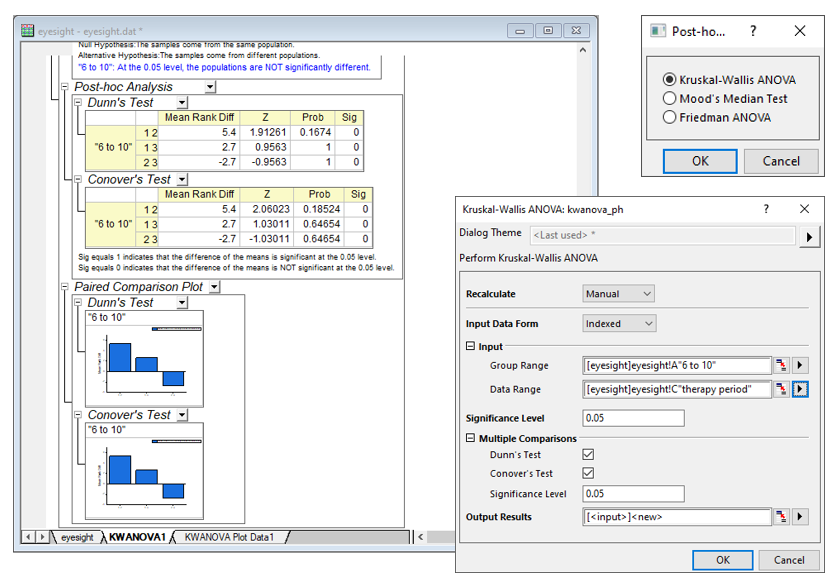Uncheck the Dunn's Test checkbox

pos(588,455)
